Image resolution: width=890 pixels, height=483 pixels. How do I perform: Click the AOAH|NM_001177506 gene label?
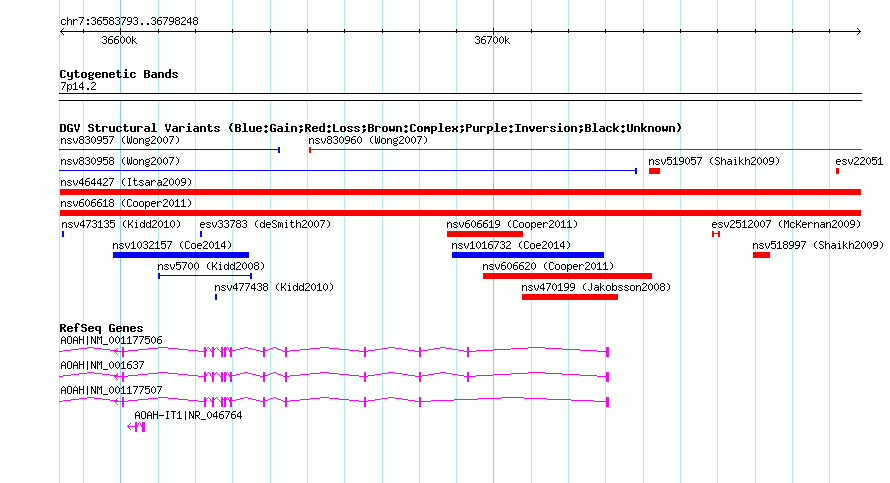point(111,341)
